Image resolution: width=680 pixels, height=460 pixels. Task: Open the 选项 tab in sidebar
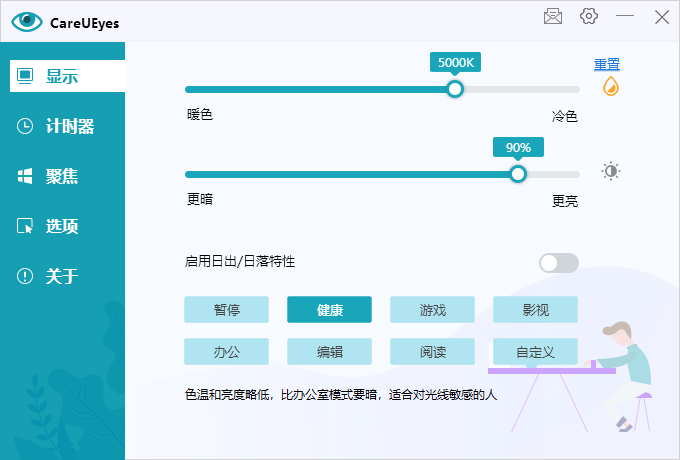pos(62,226)
